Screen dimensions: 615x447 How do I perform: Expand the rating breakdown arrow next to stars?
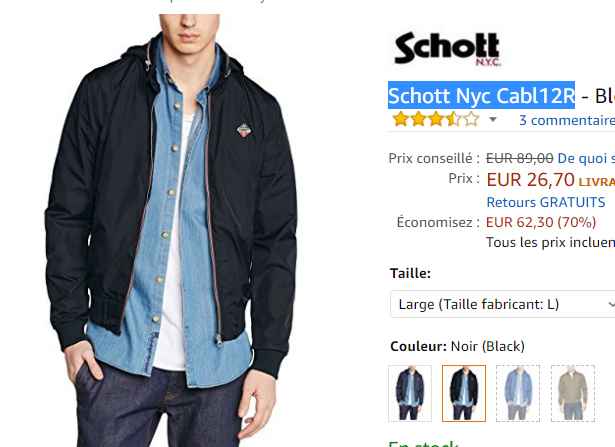[x=493, y=119]
